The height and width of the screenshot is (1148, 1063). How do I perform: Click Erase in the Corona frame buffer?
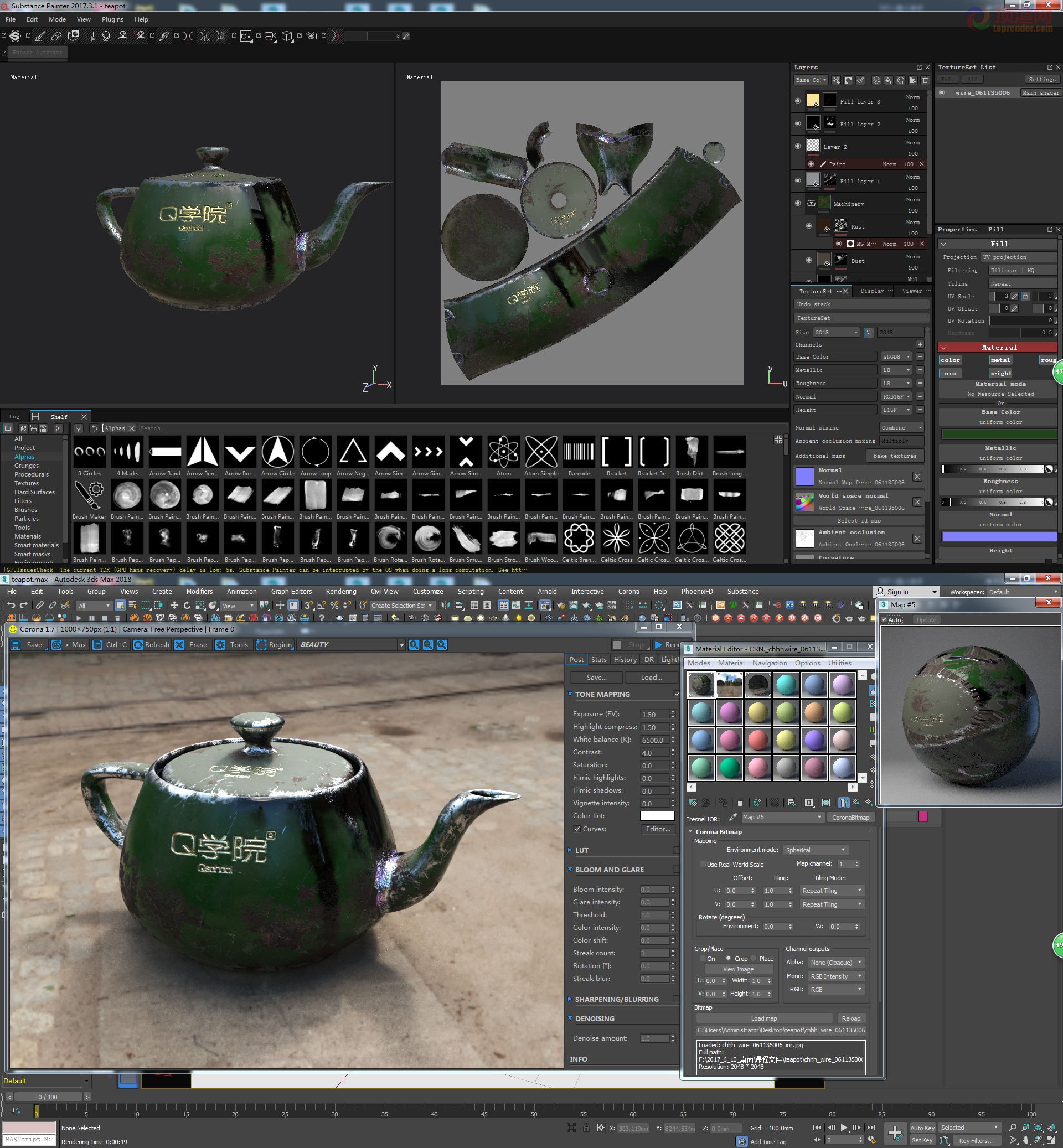coord(192,645)
